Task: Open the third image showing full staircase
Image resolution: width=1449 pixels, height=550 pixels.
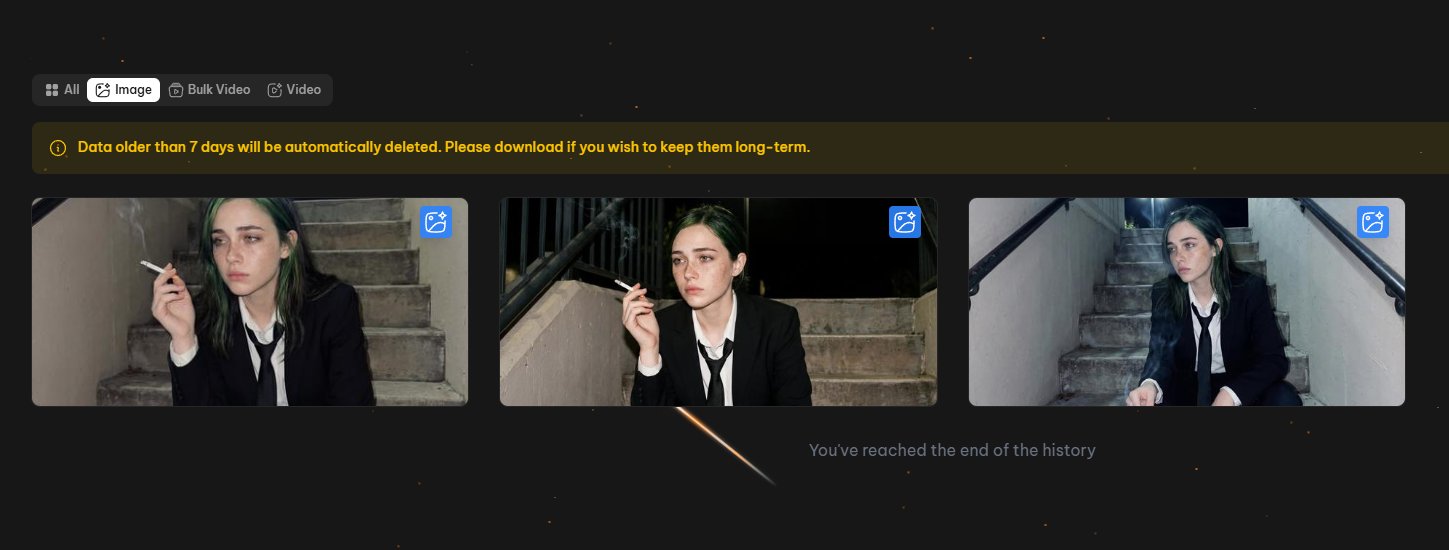Action: (1187, 302)
